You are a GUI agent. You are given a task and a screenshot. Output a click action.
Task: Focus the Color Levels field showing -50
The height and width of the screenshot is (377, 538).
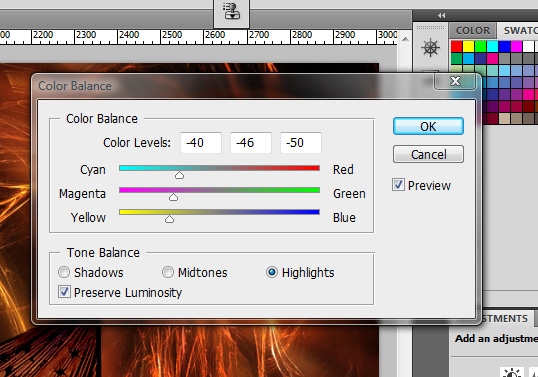tap(301, 143)
